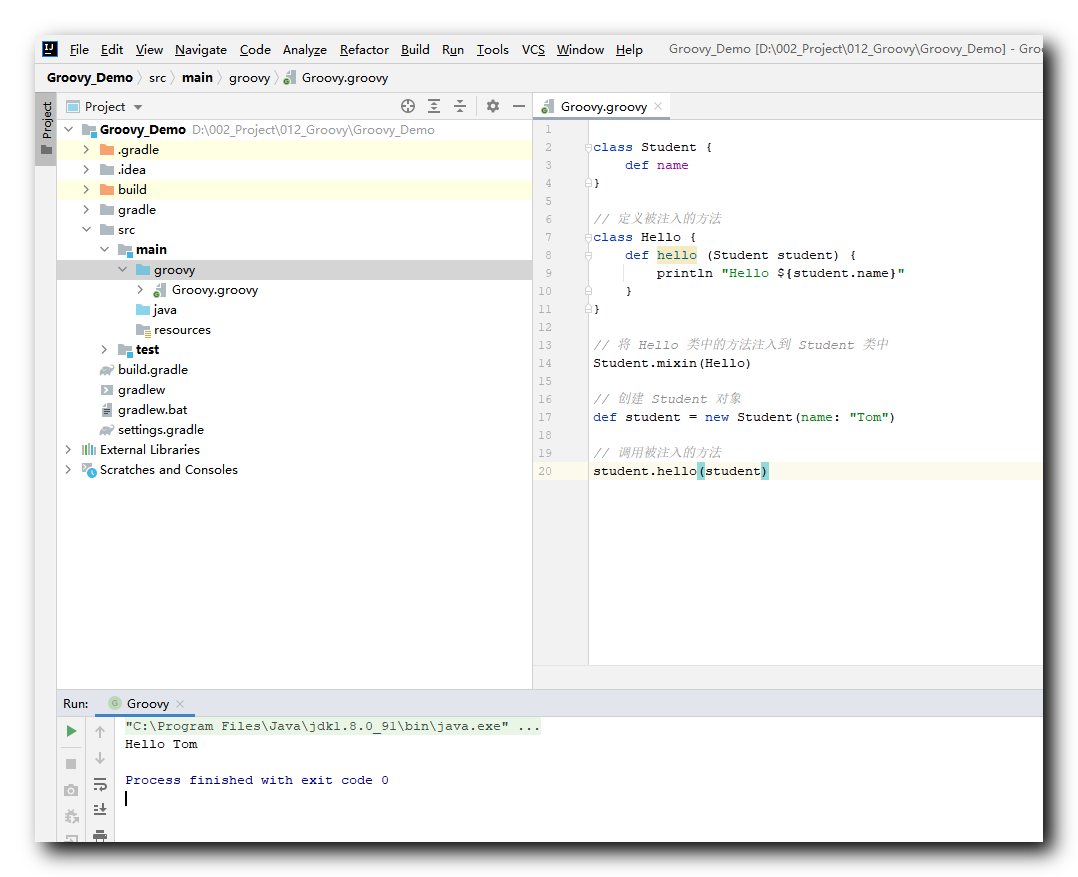The height and width of the screenshot is (877, 1078).
Task: Hide the Project panel with the minus icon
Action: pos(519,107)
